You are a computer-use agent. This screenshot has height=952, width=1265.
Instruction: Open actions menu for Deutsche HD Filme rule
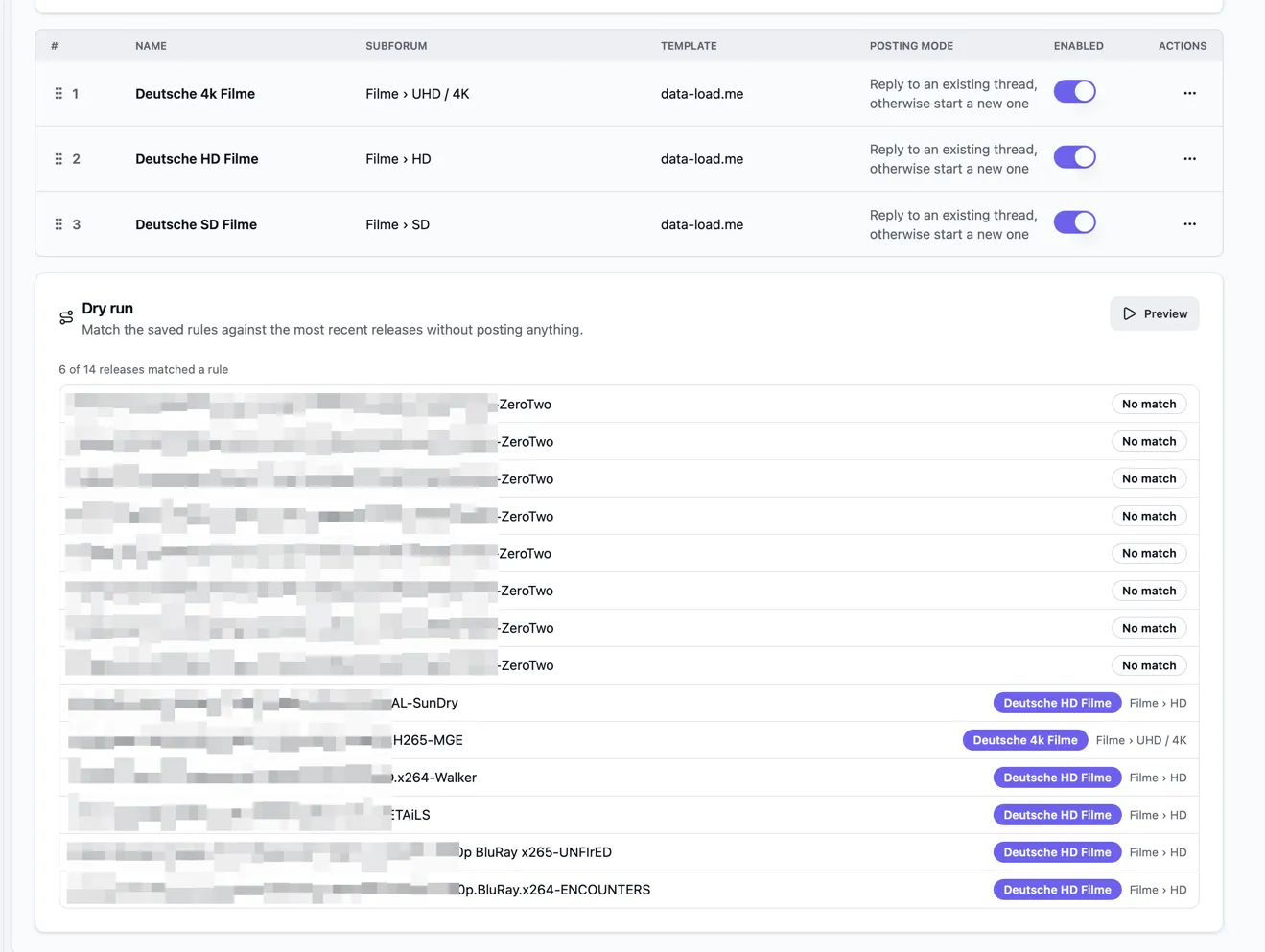point(1189,159)
